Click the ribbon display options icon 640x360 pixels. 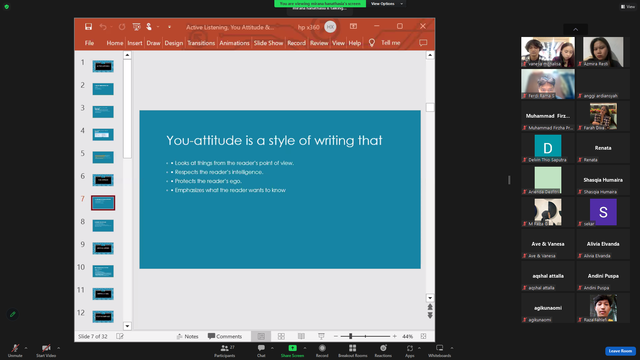[353, 27]
